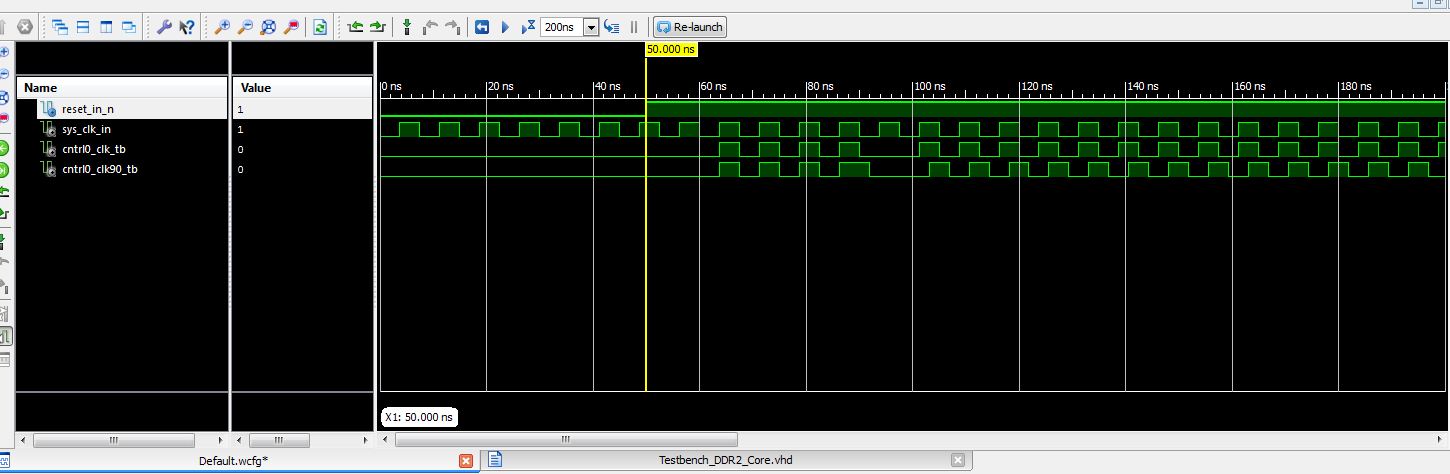Open preferences with the wrench icon
The image size is (1450, 474).
tap(164, 27)
